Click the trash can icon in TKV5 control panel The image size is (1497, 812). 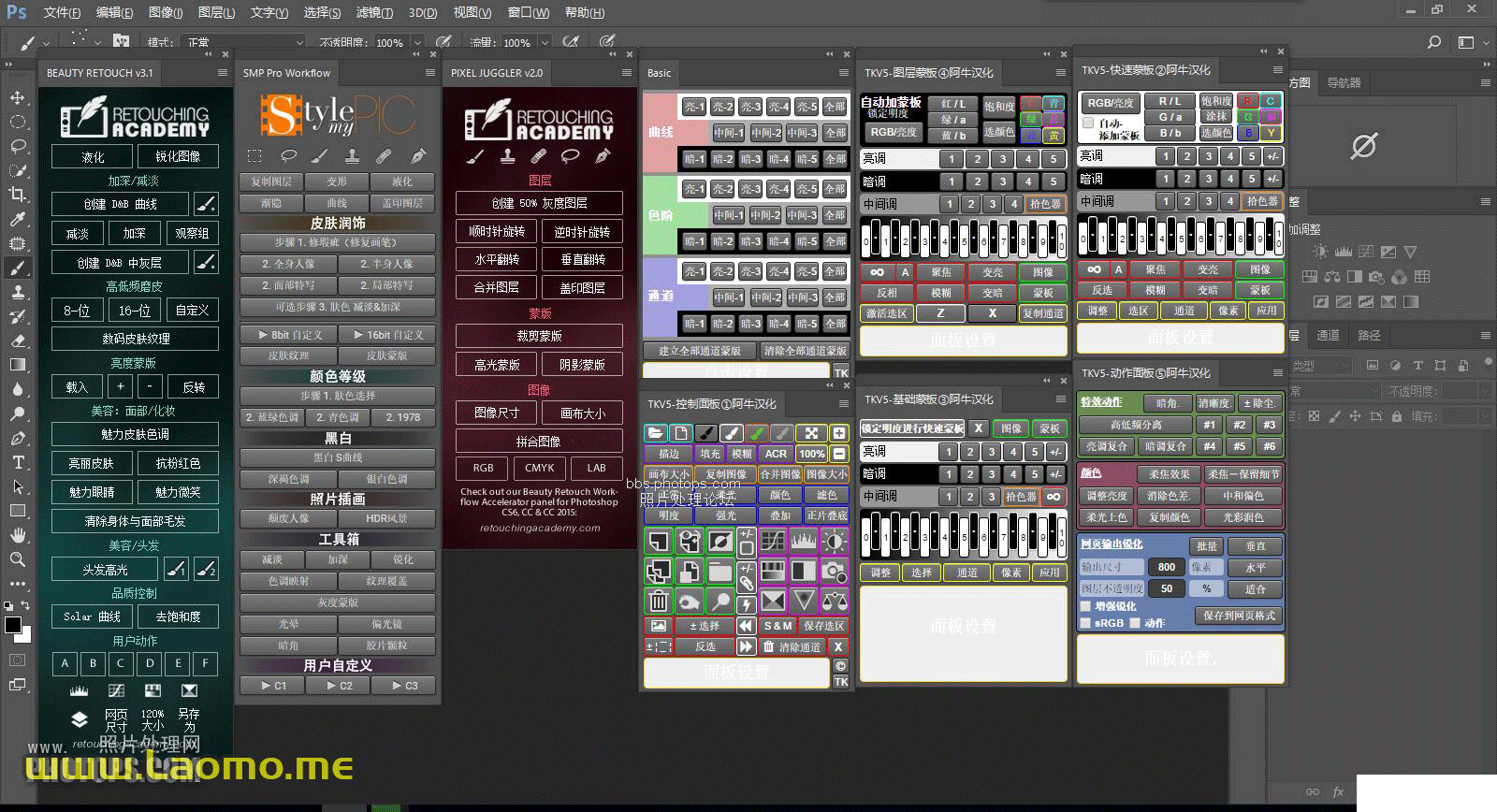coord(659,601)
